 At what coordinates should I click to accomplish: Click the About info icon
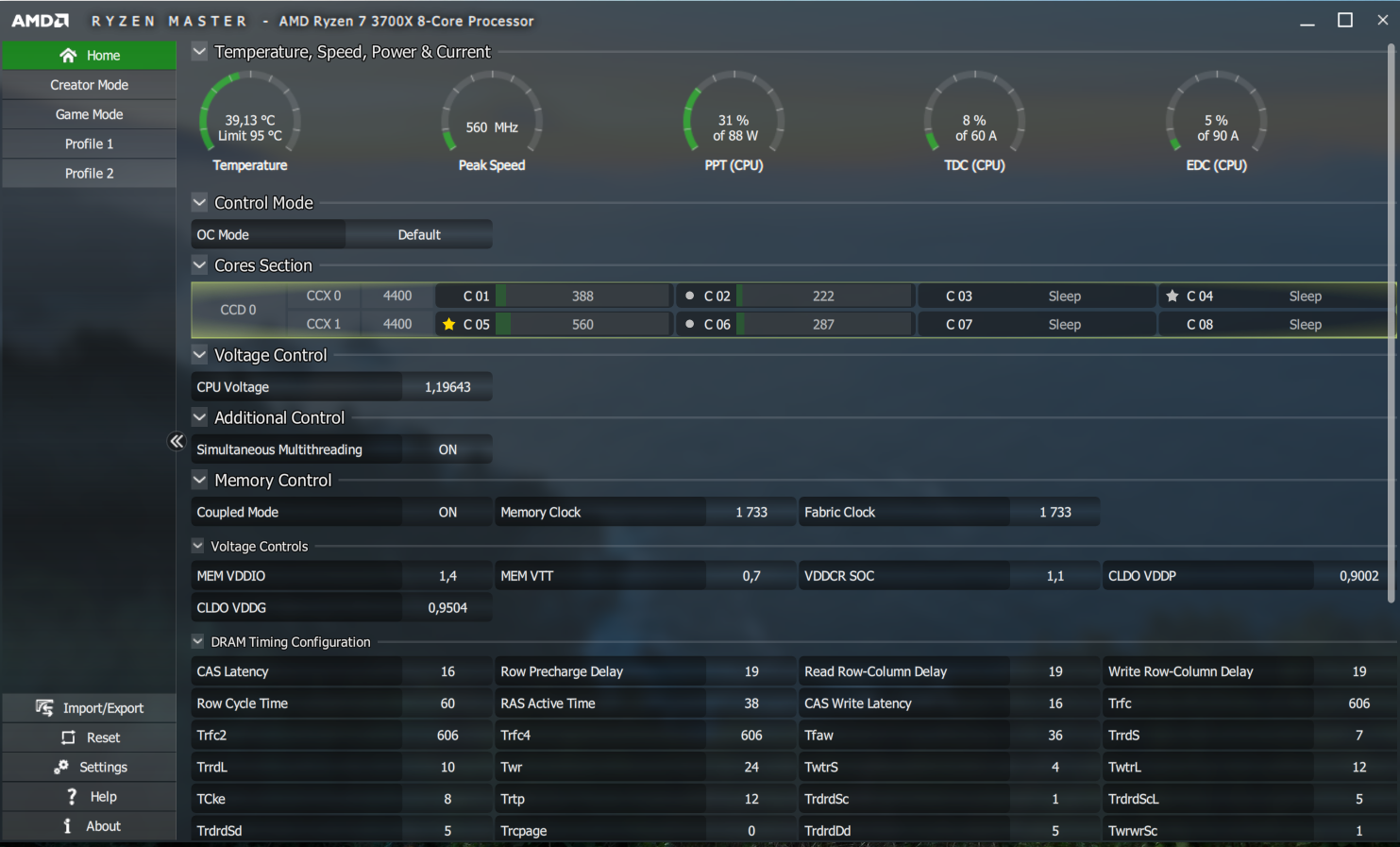coord(67,825)
